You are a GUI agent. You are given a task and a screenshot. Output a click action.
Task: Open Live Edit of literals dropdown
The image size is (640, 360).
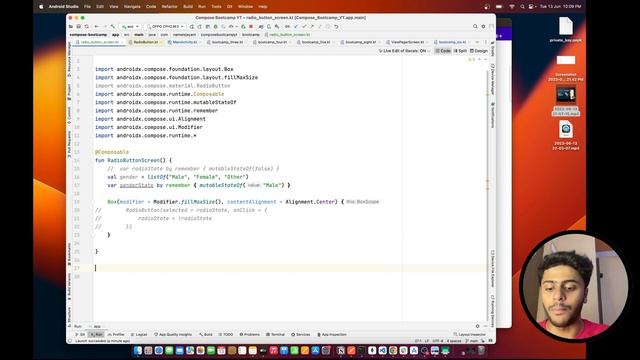[x=404, y=51]
